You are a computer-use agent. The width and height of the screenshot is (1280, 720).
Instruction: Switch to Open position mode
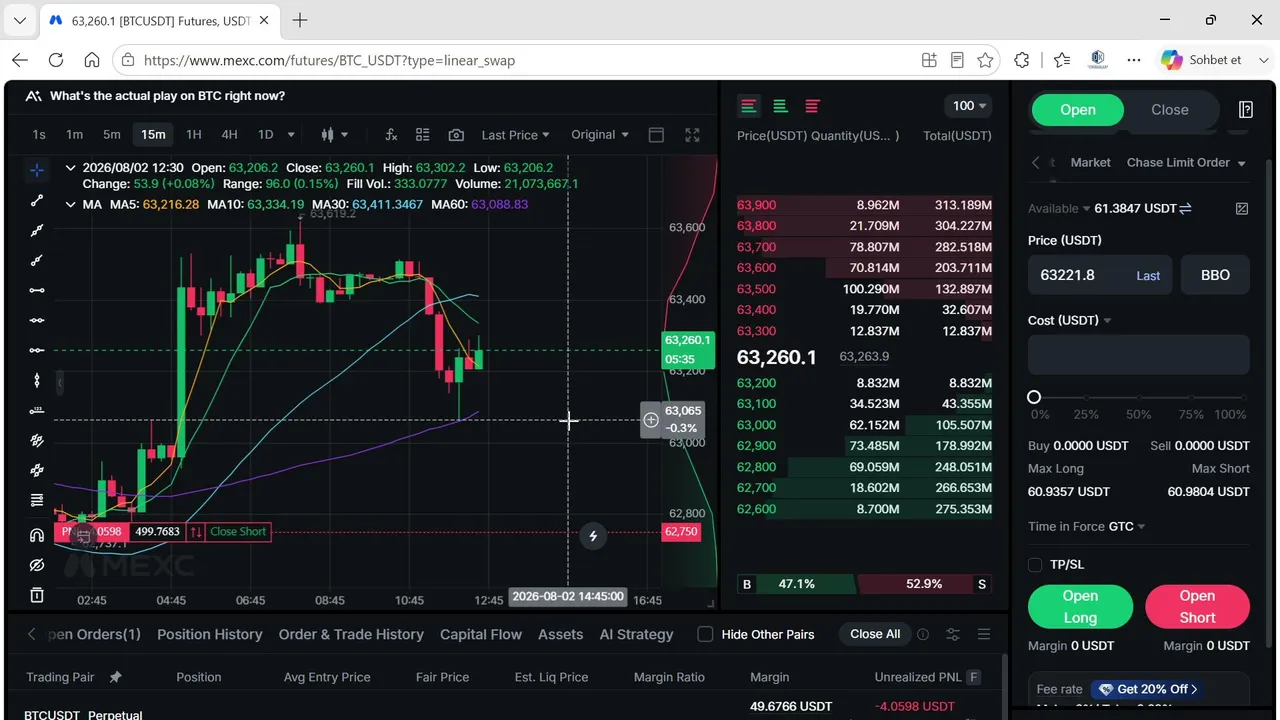click(x=1078, y=110)
